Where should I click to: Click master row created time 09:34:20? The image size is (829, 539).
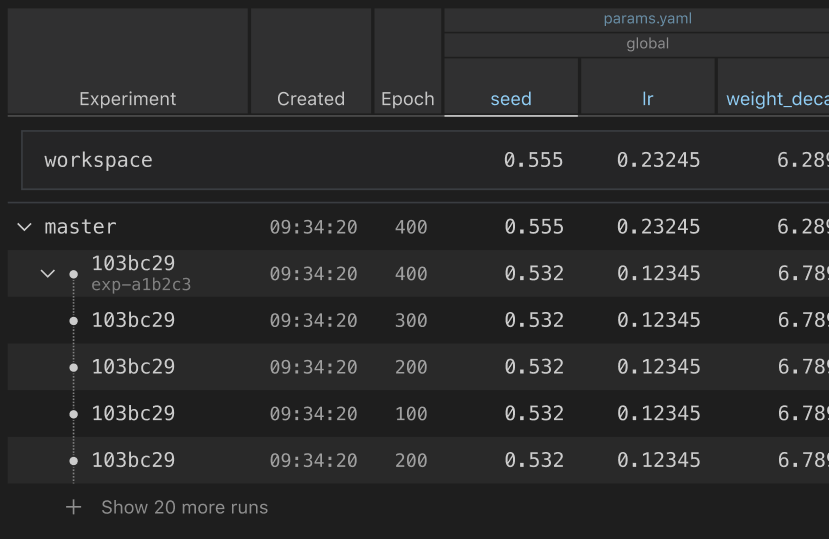pyautogui.click(x=314, y=227)
